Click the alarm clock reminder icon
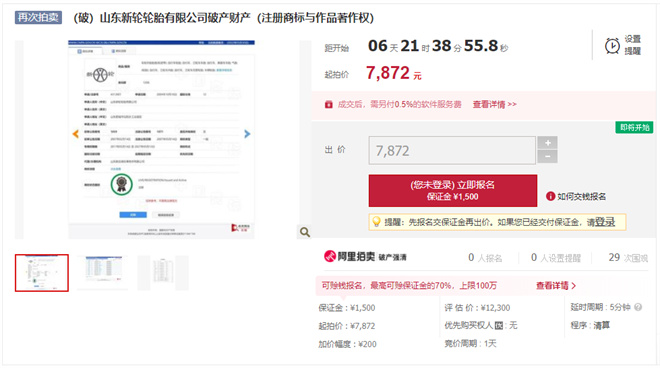Viewport: 660px width, 368px height. coord(612,45)
